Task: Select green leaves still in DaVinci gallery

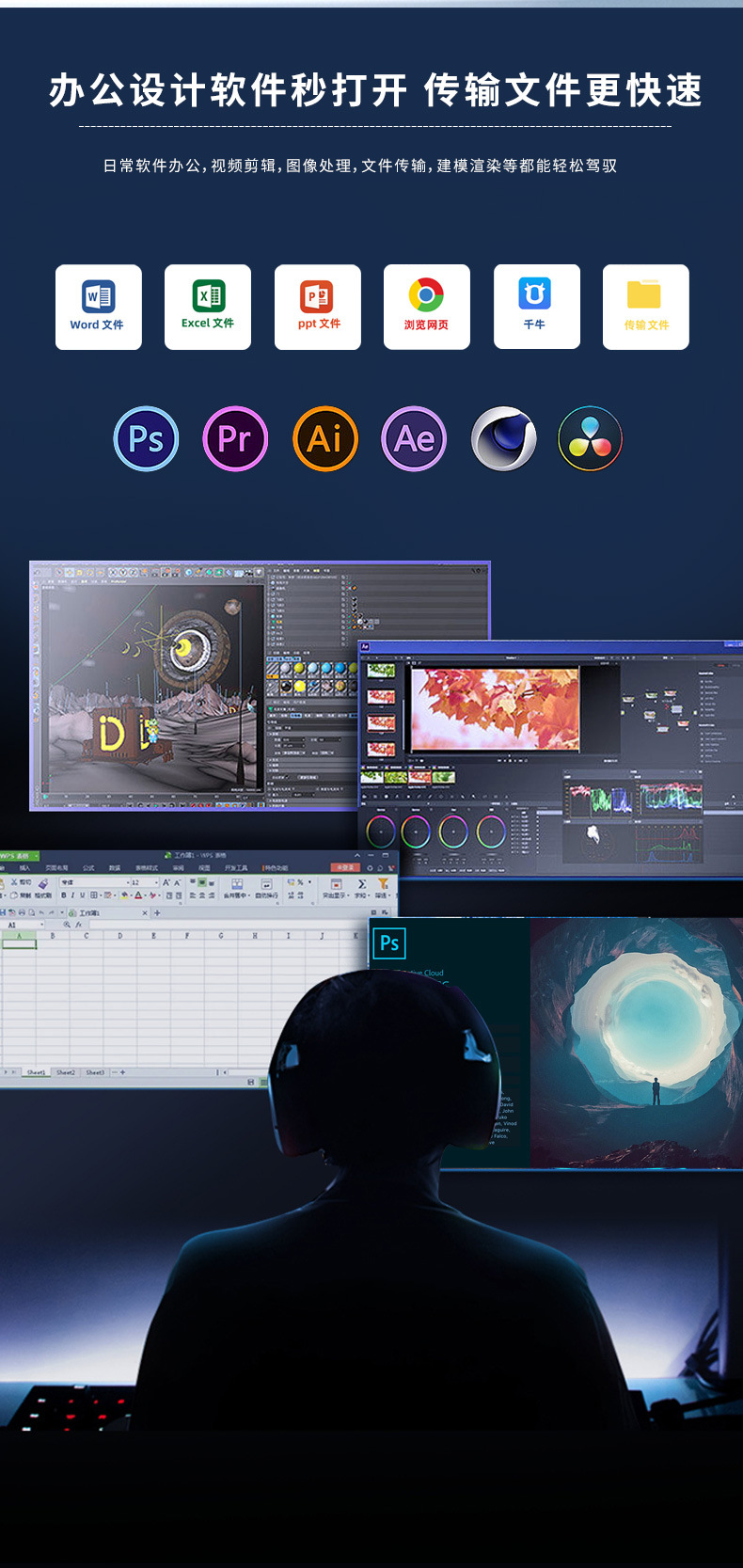Action: 381,671
